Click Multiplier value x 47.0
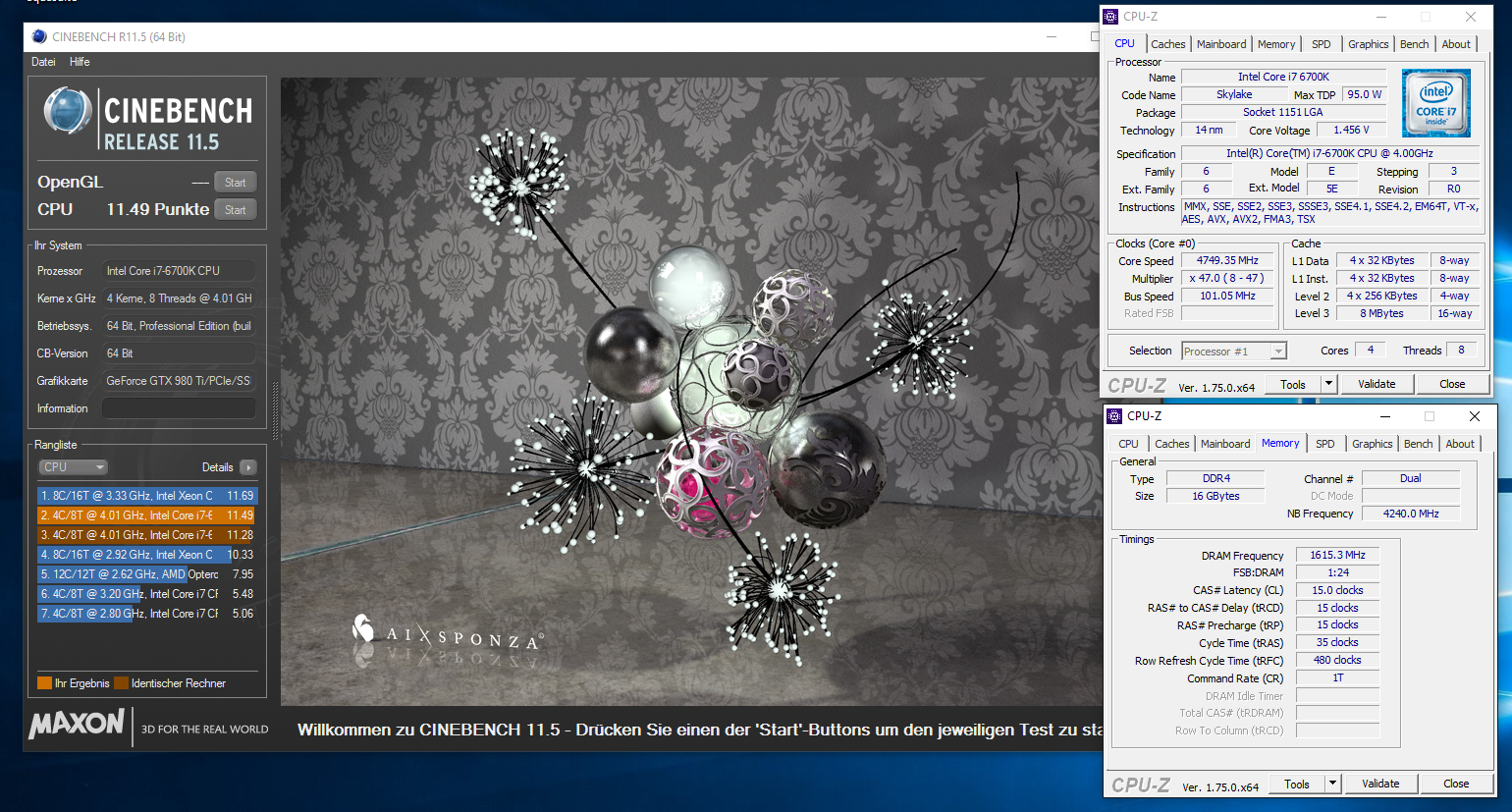 coord(1227,279)
